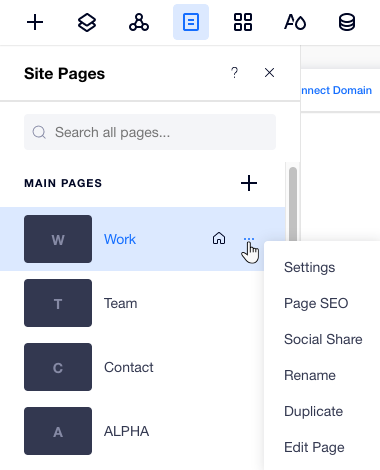Choose Duplicate from the page menu
This screenshot has width=380, height=470.
(x=314, y=411)
